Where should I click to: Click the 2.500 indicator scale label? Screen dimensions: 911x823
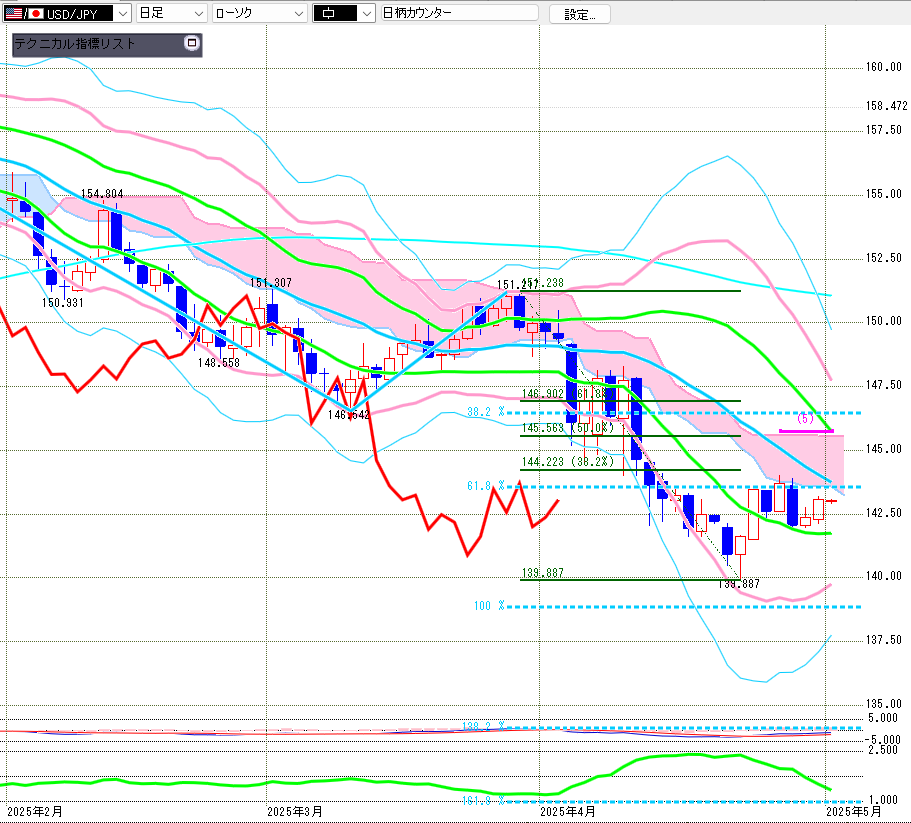pyautogui.click(x=883, y=750)
